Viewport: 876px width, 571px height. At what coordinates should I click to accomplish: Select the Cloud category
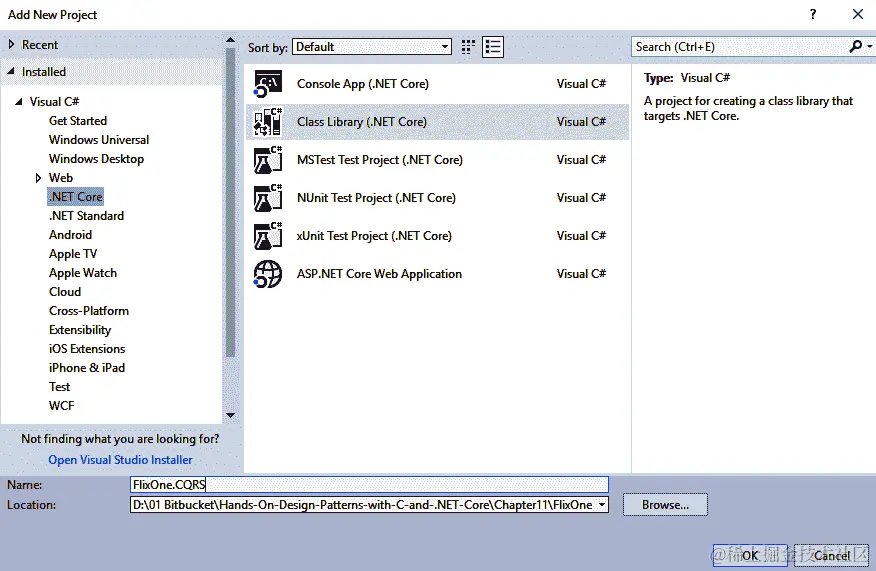click(x=65, y=292)
